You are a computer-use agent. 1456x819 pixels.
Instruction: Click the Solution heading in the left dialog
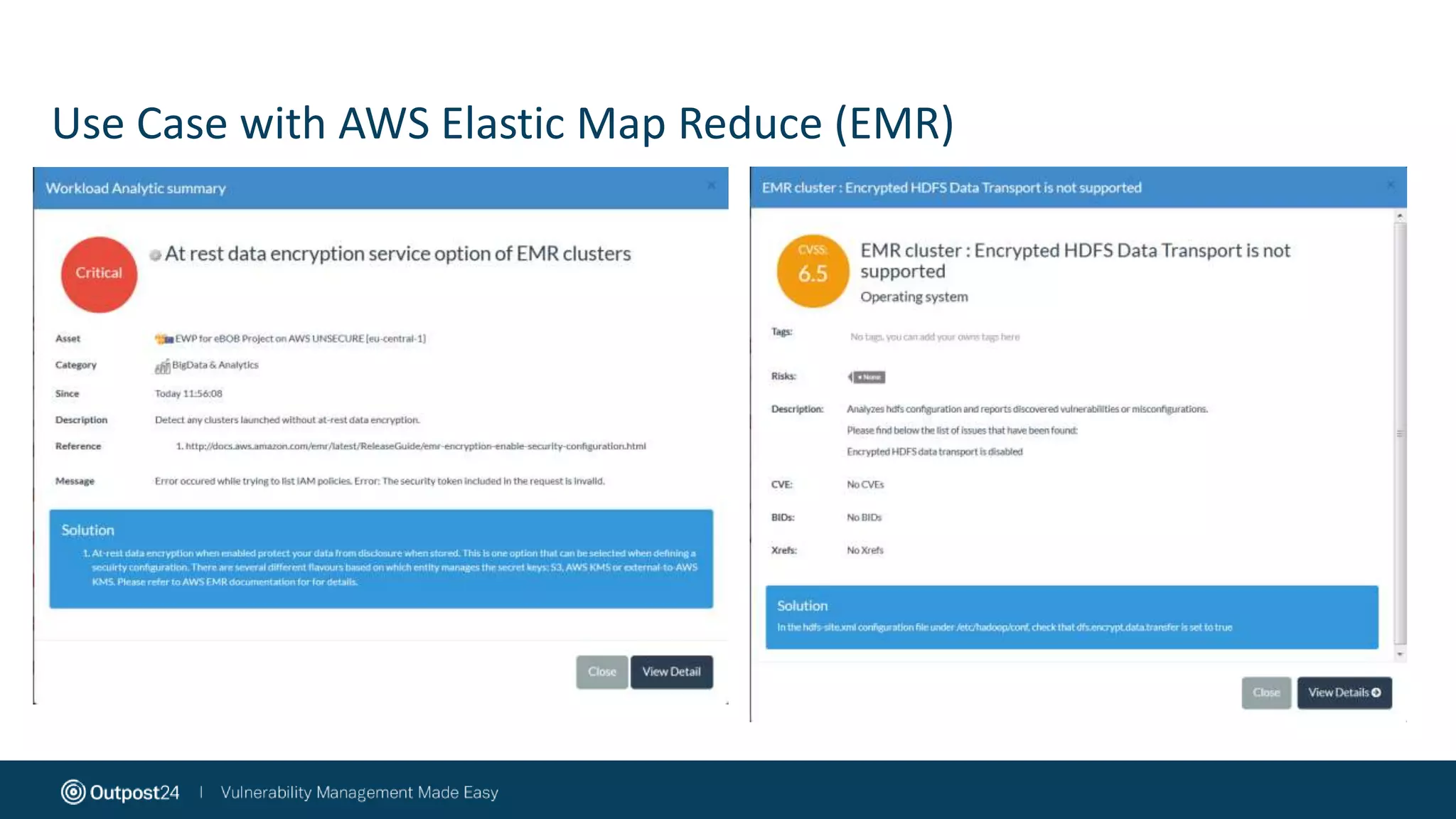coord(87,530)
